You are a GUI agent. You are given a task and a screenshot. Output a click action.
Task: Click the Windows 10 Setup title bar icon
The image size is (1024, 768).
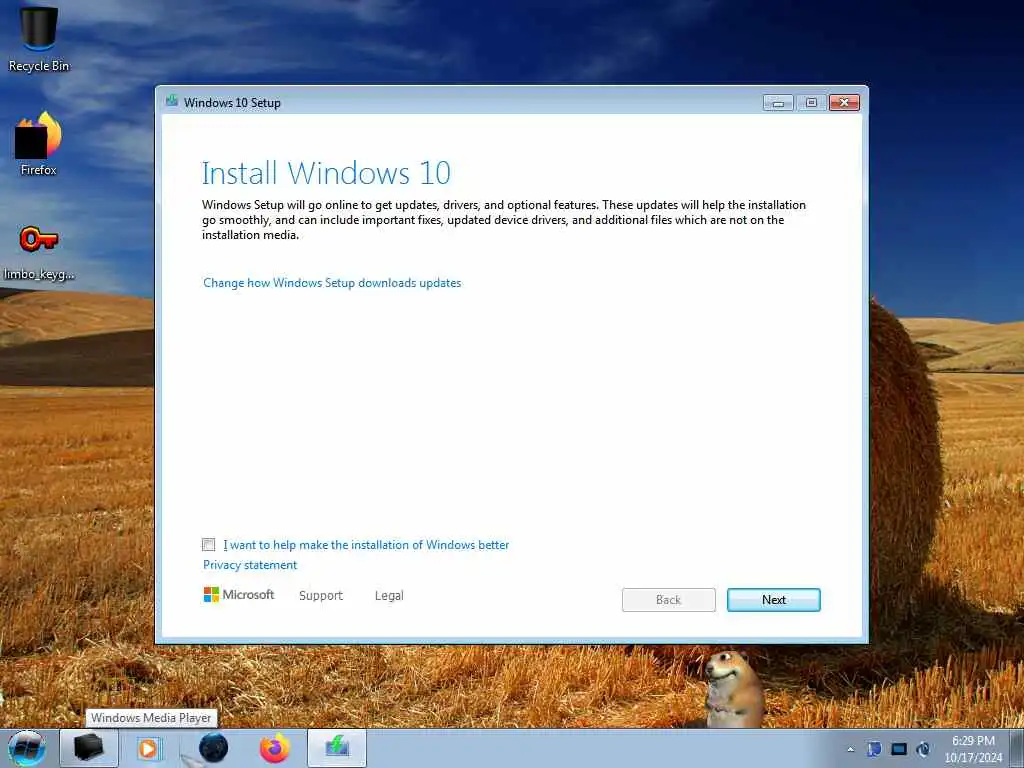[x=172, y=101]
